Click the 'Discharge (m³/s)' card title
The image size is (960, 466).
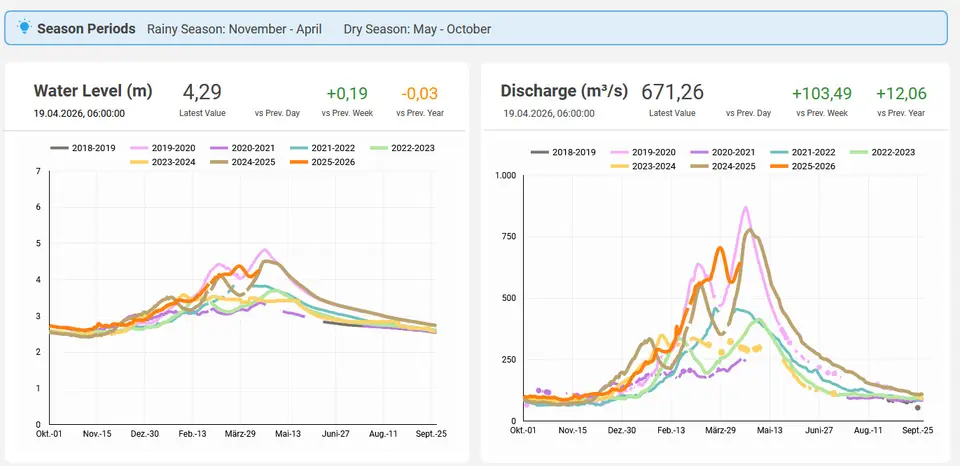coord(564,91)
